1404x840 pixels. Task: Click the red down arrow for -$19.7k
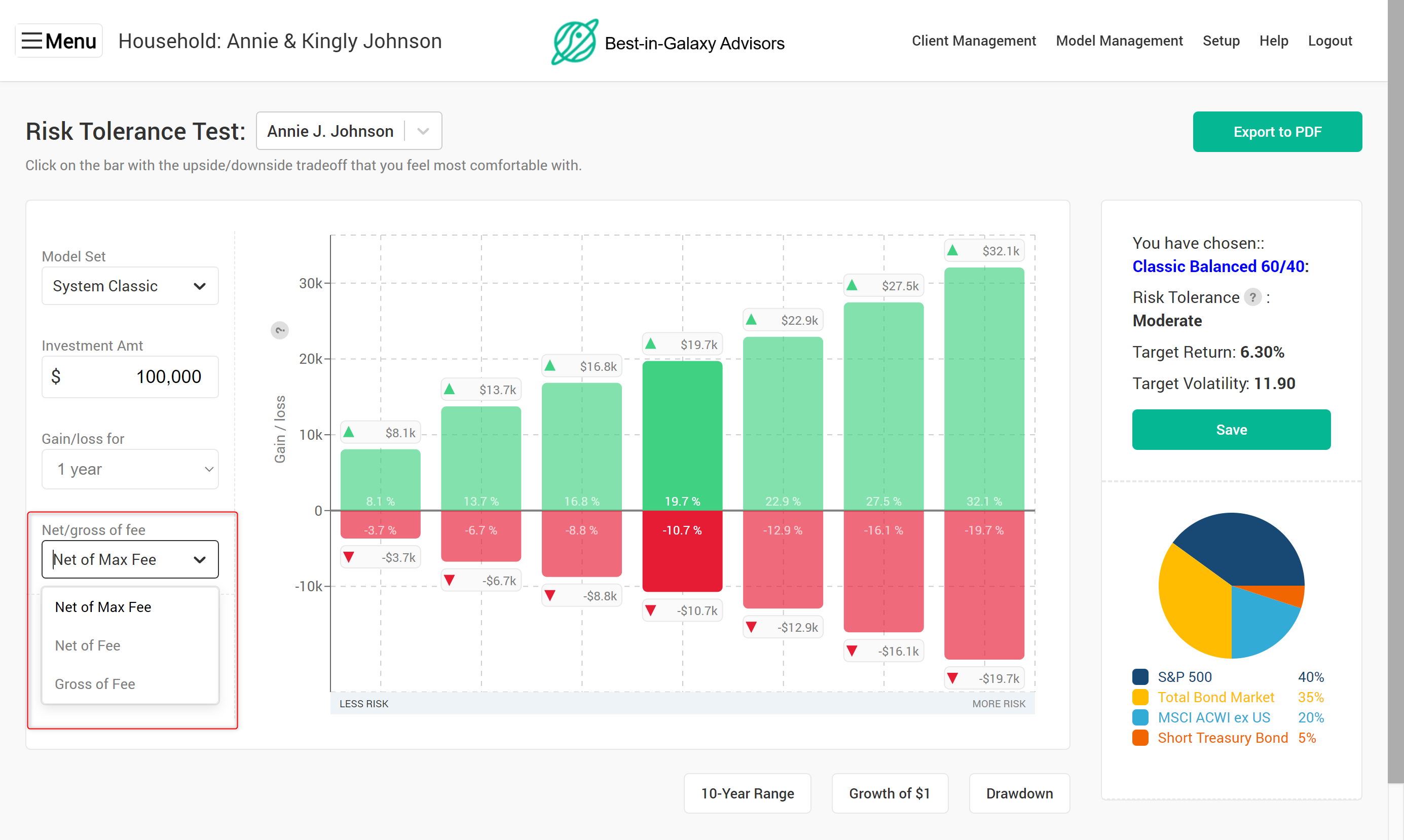click(x=953, y=678)
